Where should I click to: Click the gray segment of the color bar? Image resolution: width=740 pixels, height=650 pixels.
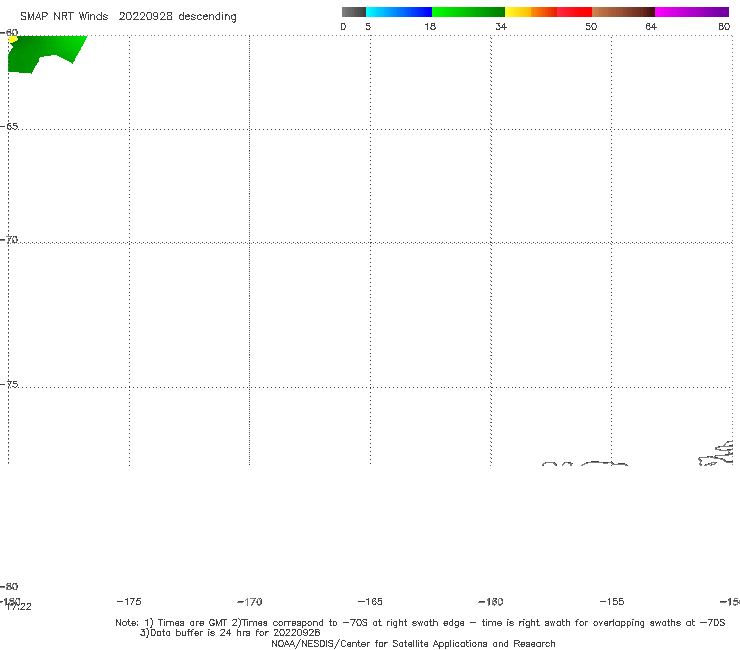click(x=353, y=12)
